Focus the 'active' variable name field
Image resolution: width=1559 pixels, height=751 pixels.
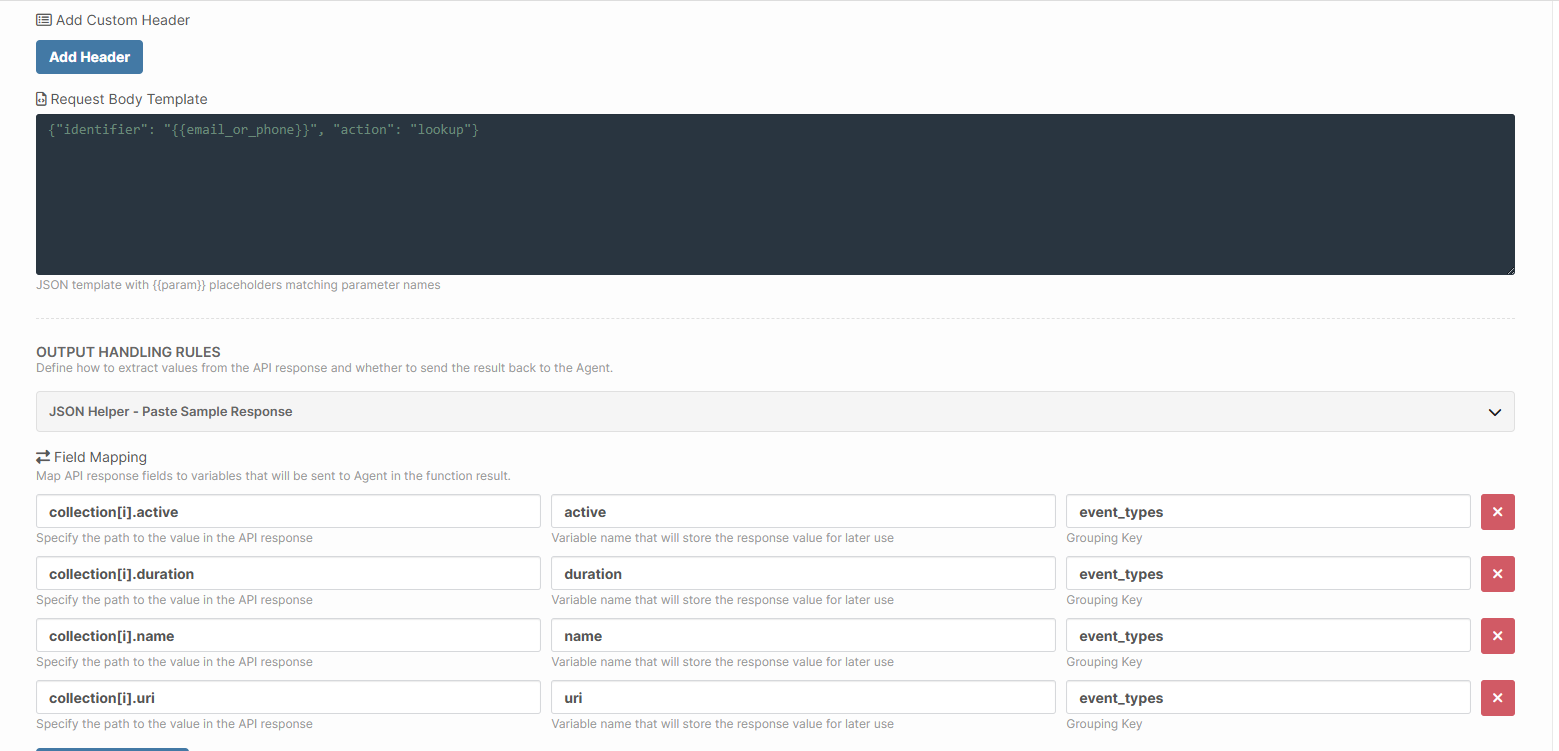pyautogui.click(x=803, y=512)
